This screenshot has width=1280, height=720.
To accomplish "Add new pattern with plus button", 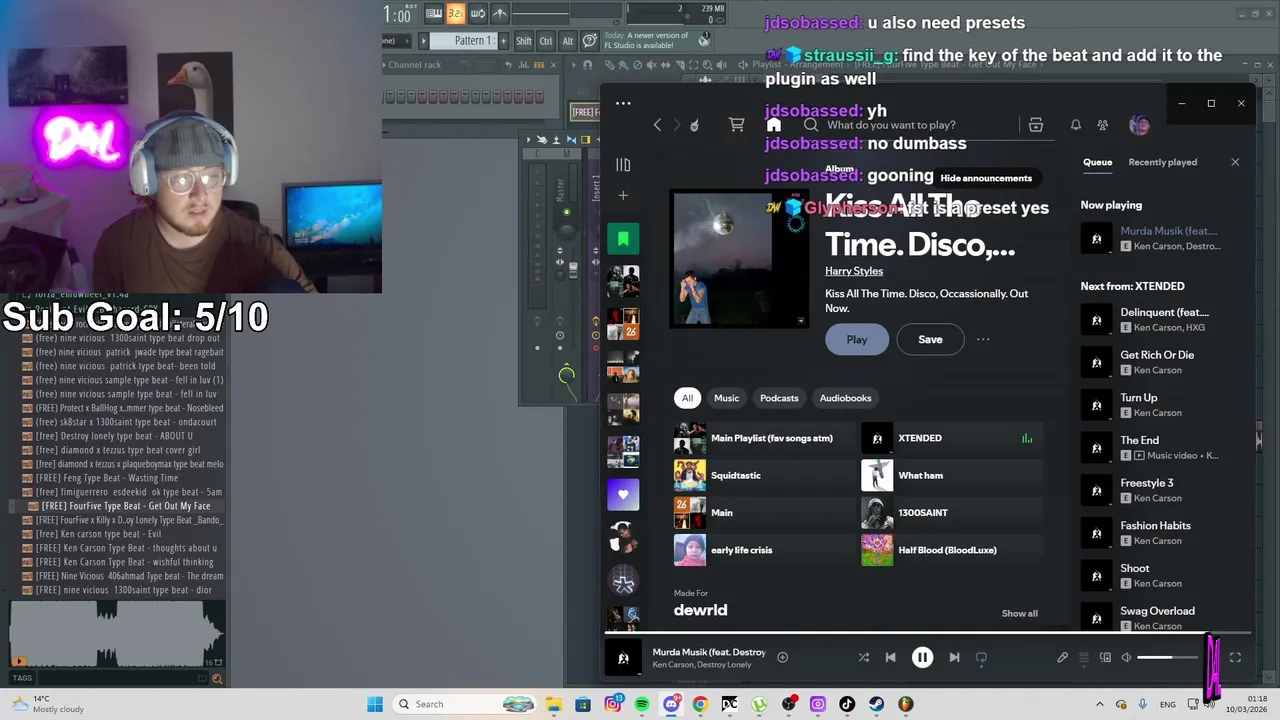I will 503,41.
